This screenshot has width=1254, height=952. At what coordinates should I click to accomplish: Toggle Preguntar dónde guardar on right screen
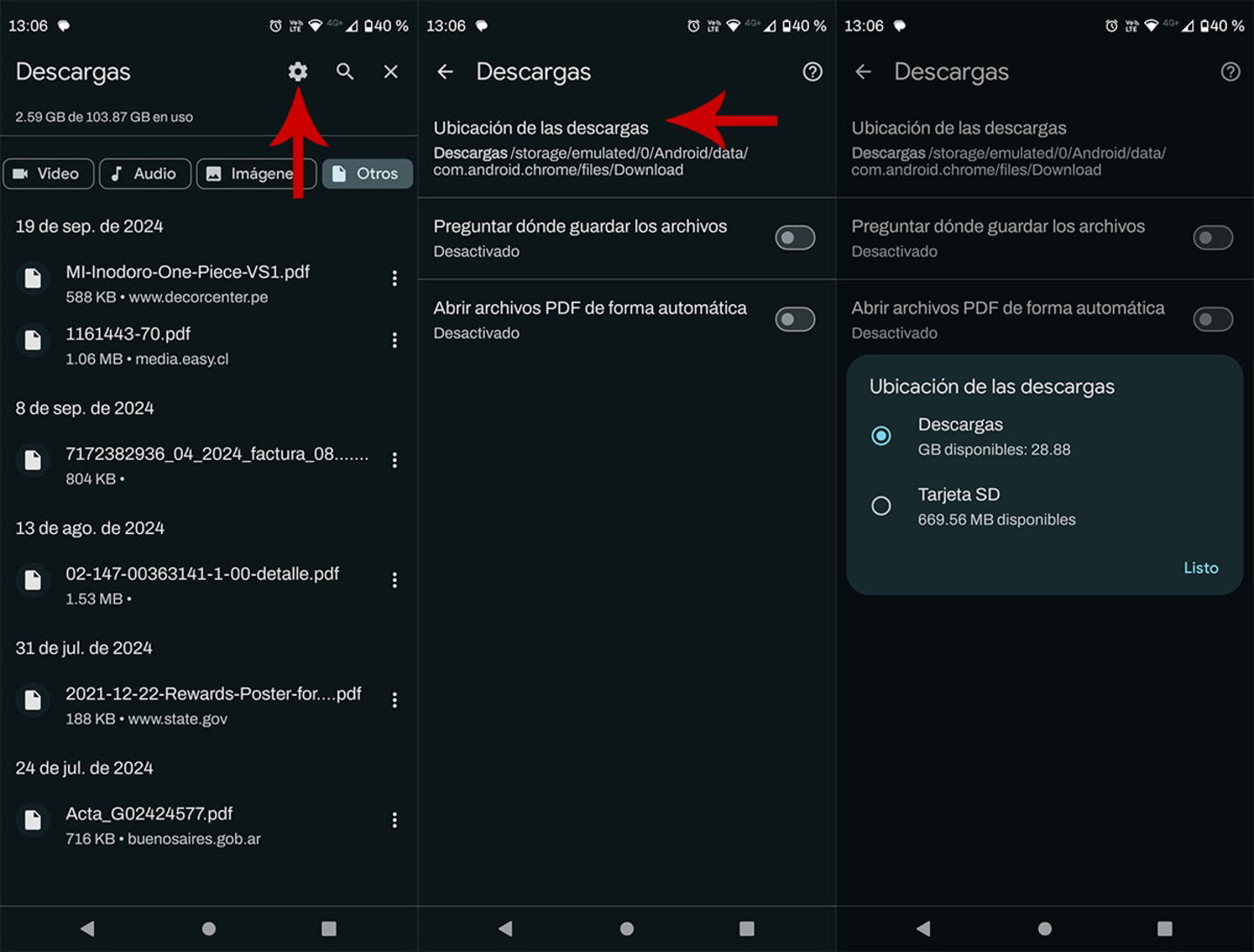pos(1213,238)
